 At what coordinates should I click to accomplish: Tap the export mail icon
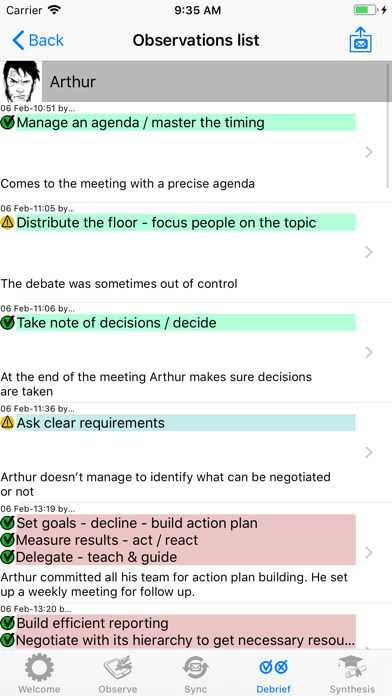click(360, 40)
